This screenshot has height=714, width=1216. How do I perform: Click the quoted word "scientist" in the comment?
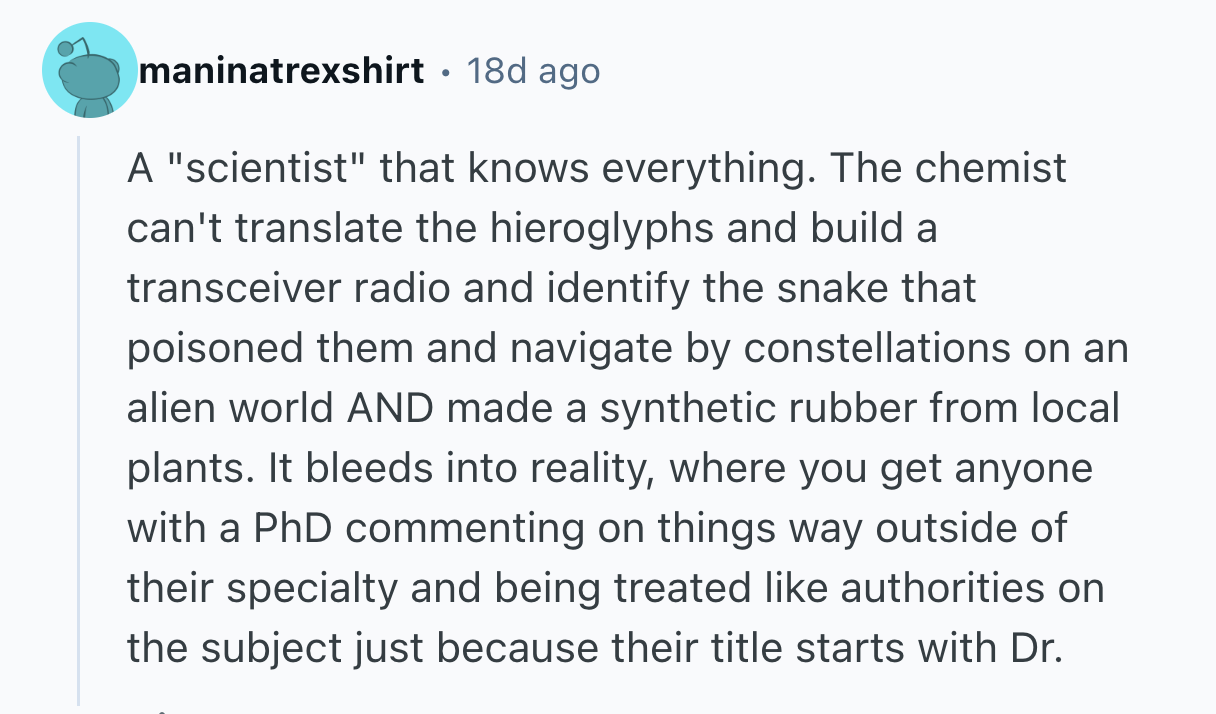(x=266, y=169)
